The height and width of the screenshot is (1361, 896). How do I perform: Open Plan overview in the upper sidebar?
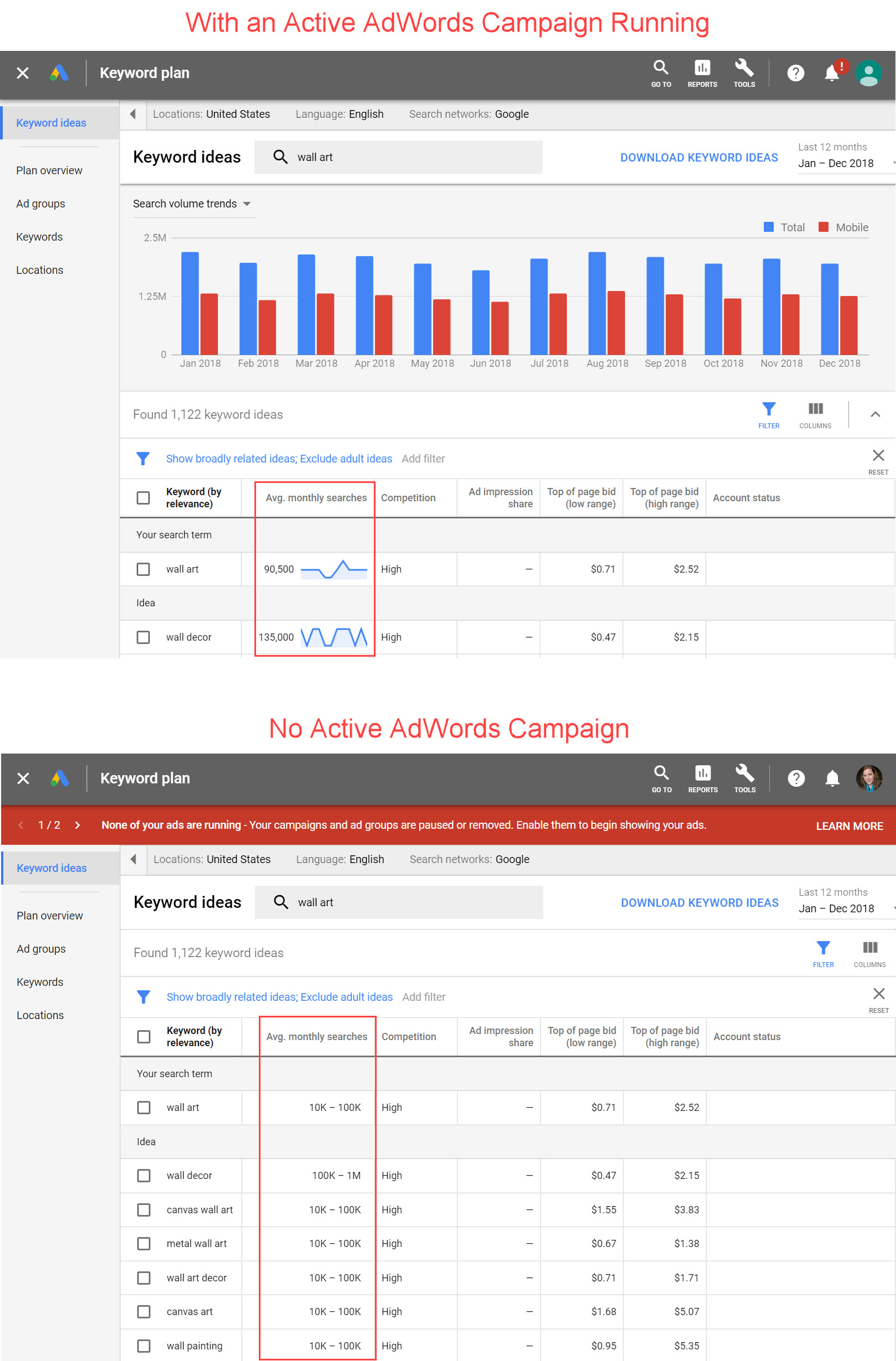49,170
